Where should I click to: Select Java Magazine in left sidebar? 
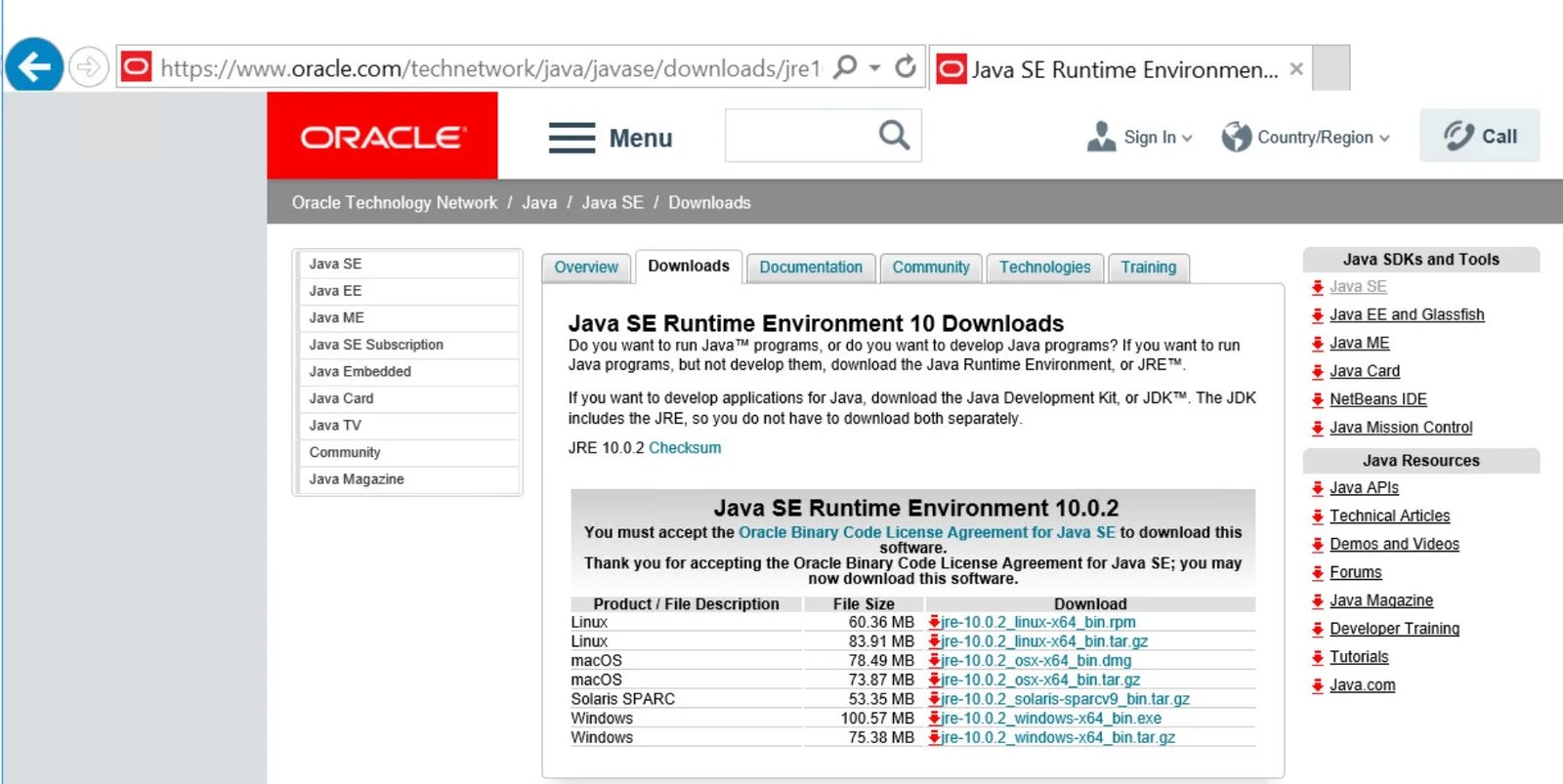(x=408, y=478)
